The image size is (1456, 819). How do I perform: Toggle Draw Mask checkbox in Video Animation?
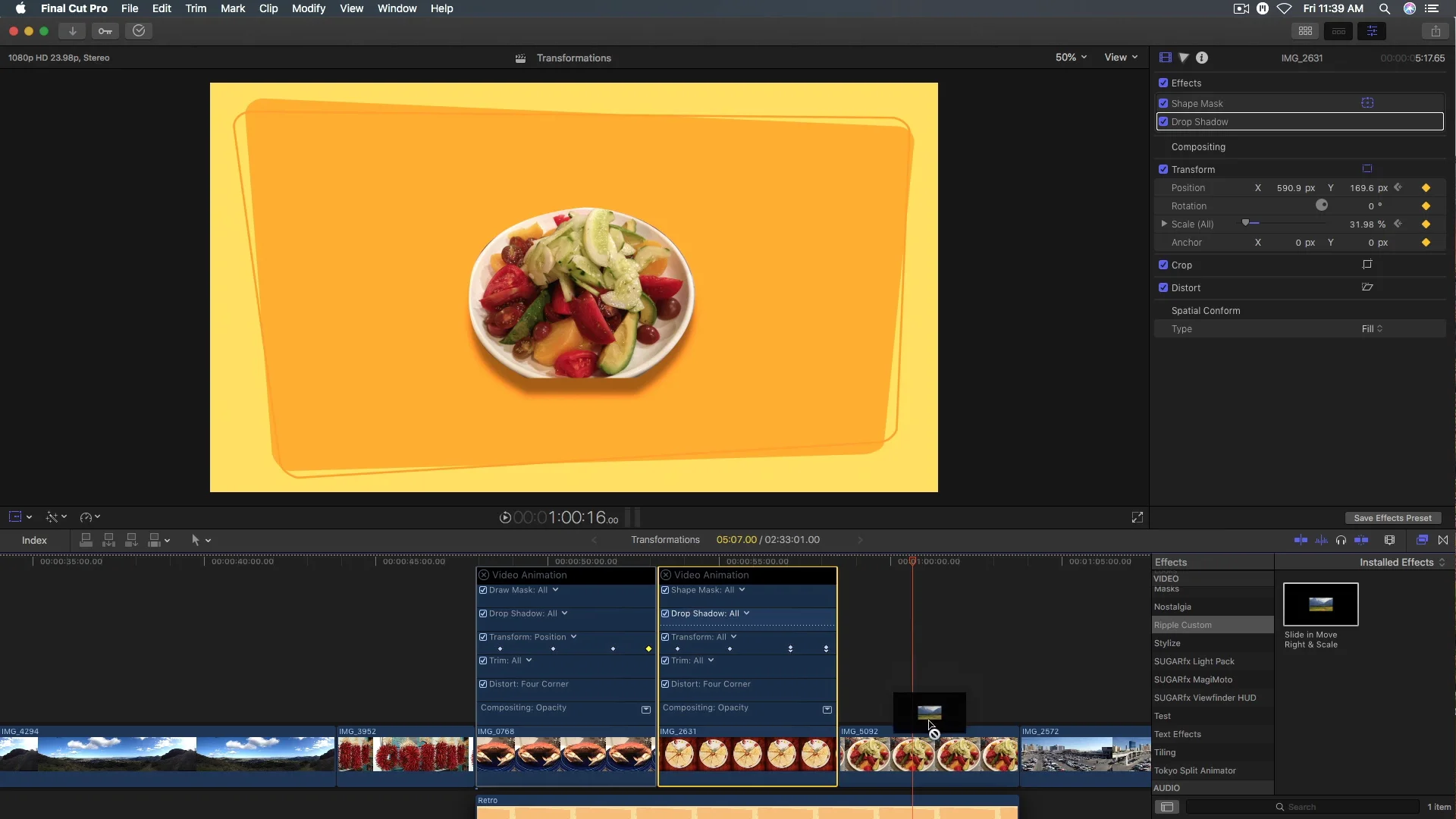click(483, 590)
